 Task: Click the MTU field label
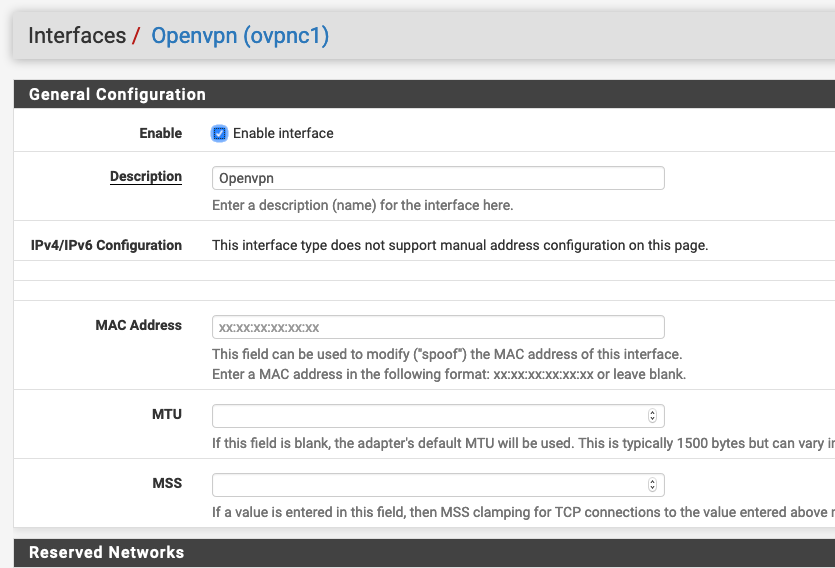(x=167, y=414)
